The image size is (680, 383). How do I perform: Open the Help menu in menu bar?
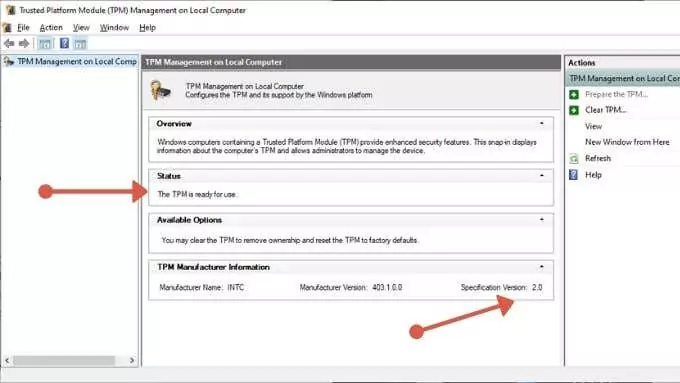point(147,28)
